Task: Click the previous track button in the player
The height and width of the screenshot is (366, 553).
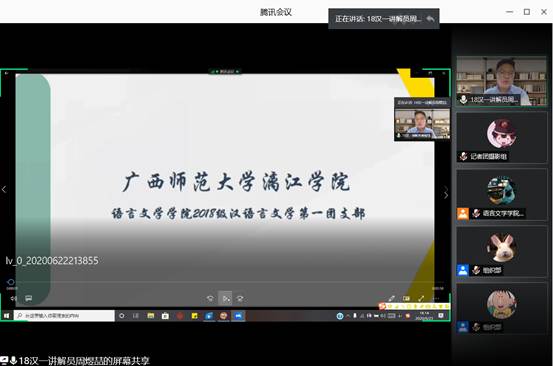Action: (x=210, y=299)
